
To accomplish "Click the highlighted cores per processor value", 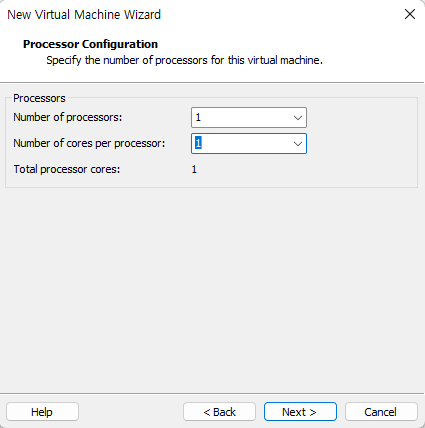I will pyautogui.click(x=198, y=143).
